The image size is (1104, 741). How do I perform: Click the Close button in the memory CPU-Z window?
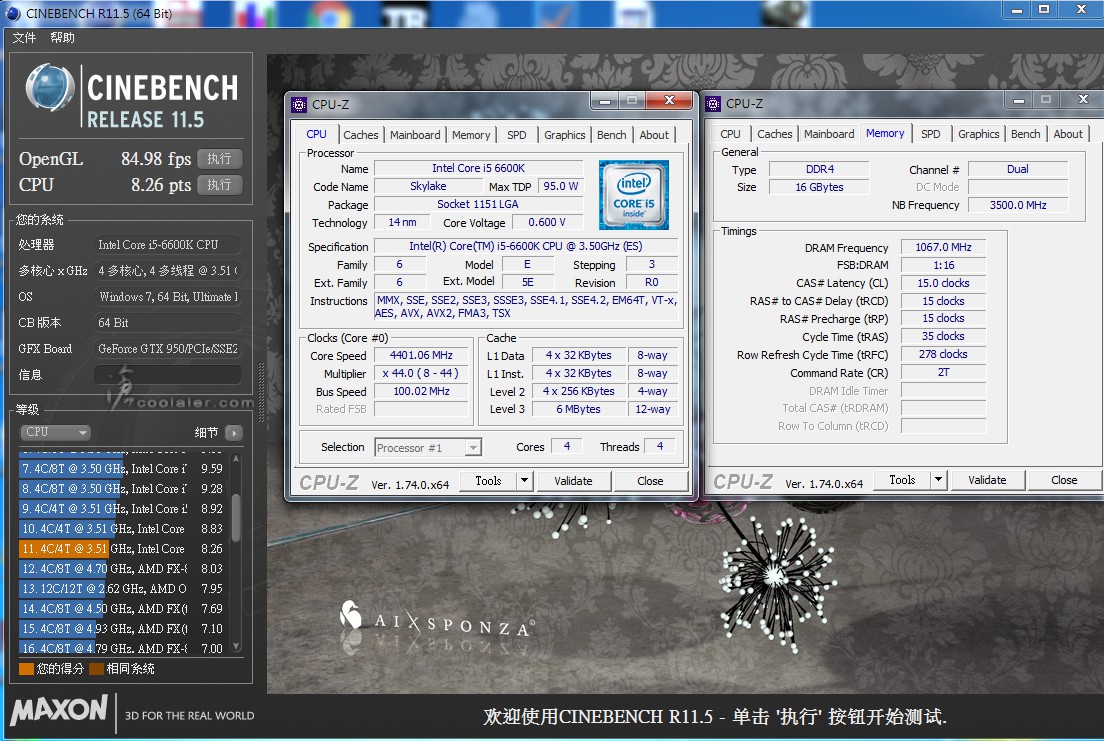(1064, 480)
